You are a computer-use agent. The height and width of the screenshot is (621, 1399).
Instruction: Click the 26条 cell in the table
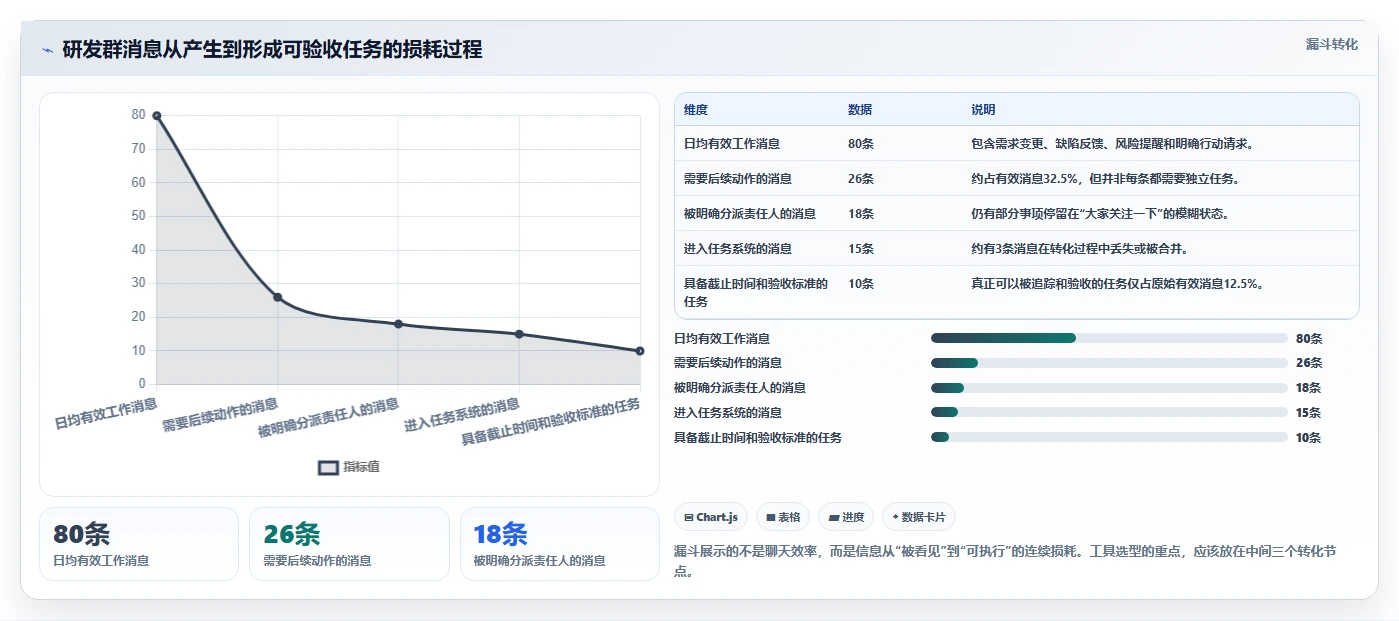(x=861, y=179)
